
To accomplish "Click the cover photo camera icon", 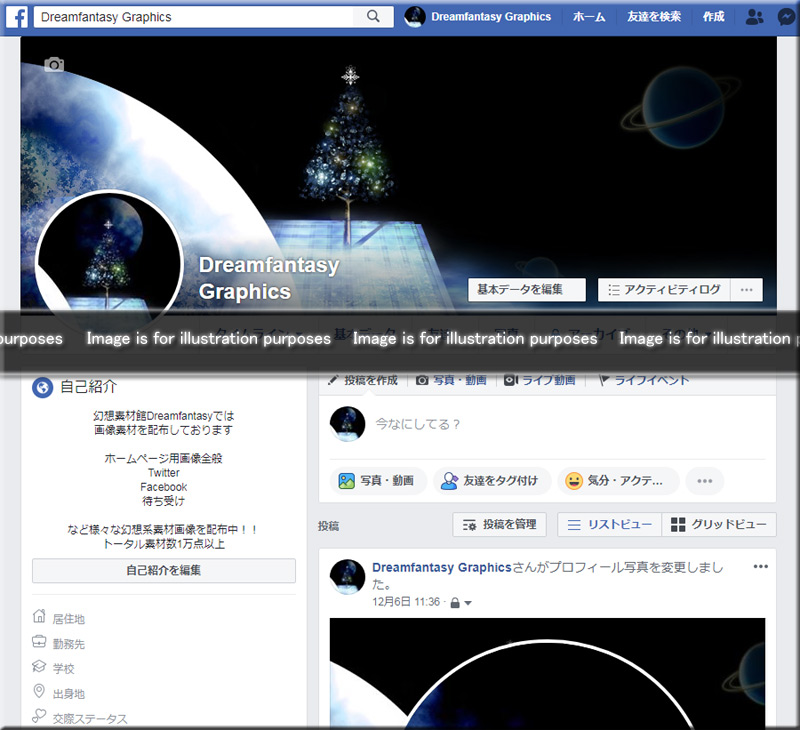I will pos(54,65).
